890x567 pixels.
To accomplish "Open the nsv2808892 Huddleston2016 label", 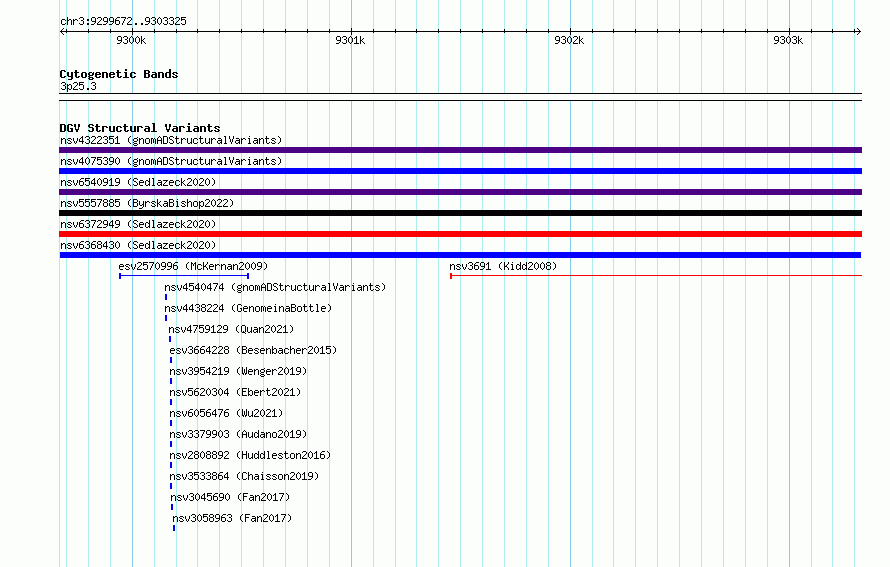I will coord(250,455).
